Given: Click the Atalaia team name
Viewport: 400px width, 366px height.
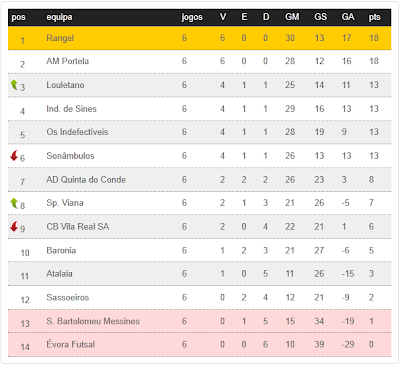Looking at the screenshot, I should click(59, 274).
